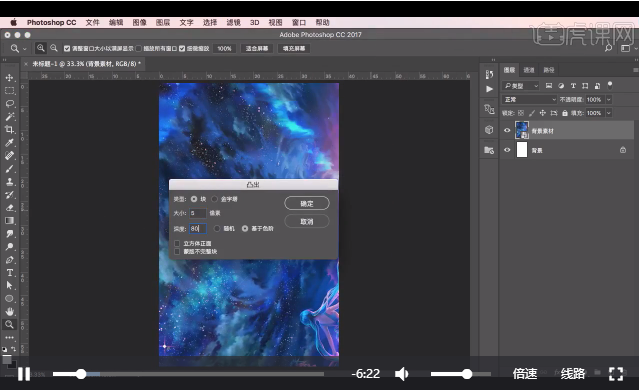639x390 pixels.
Task: Select the Eyedropper tool
Action: pyautogui.click(x=9, y=143)
